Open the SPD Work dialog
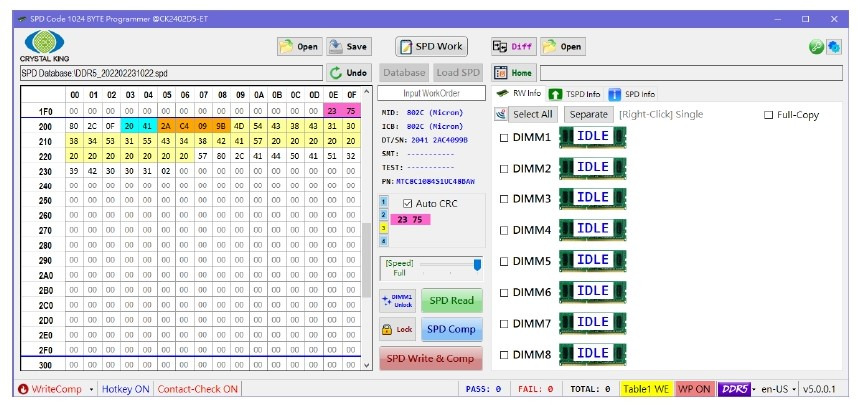The height and width of the screenshot is (405, 858). 431,47
